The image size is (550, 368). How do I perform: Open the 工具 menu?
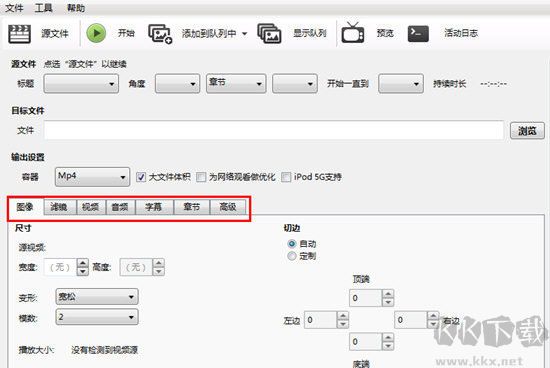tap(43, 7)
